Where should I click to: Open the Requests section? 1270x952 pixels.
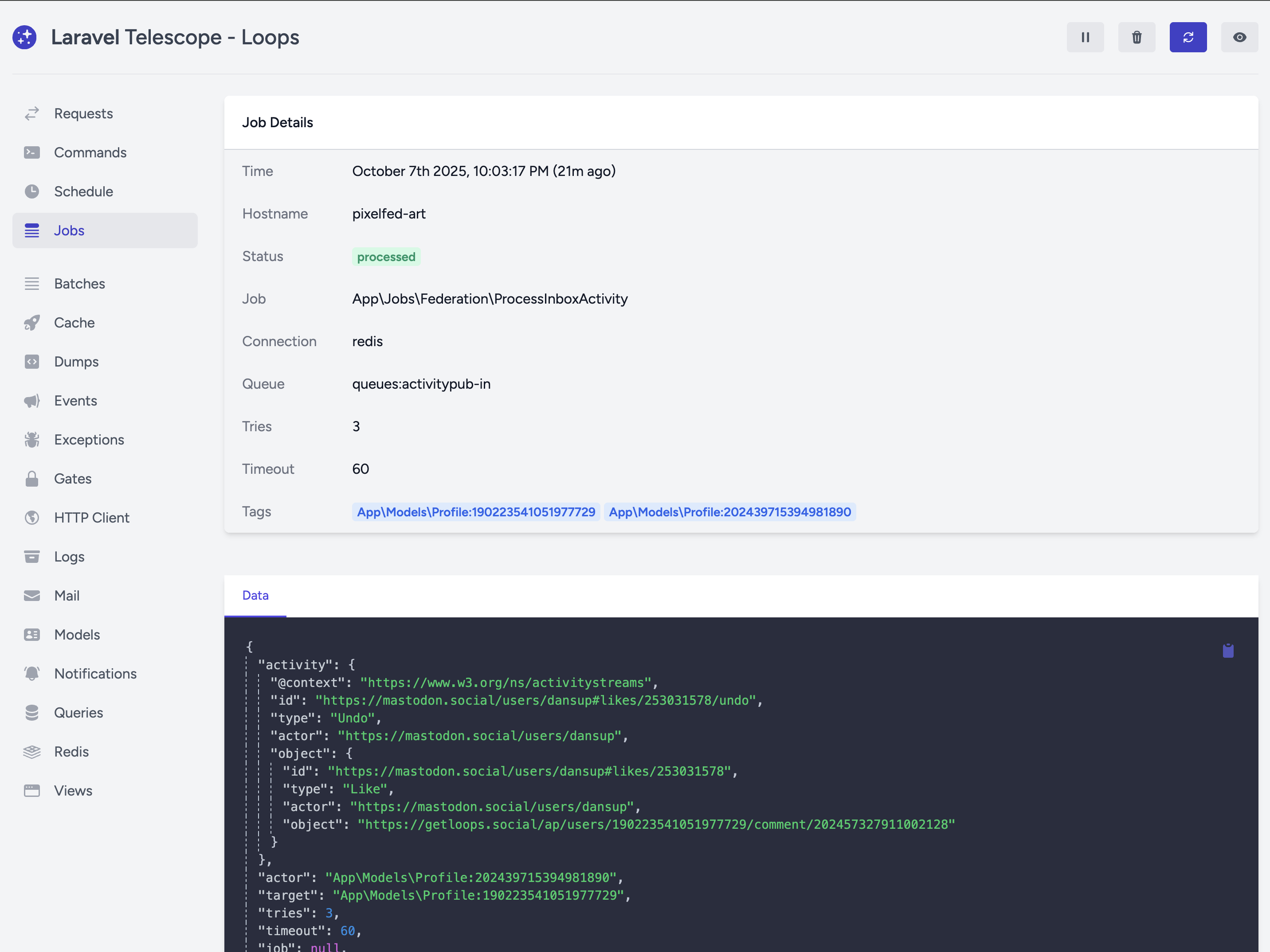[83, 113]
